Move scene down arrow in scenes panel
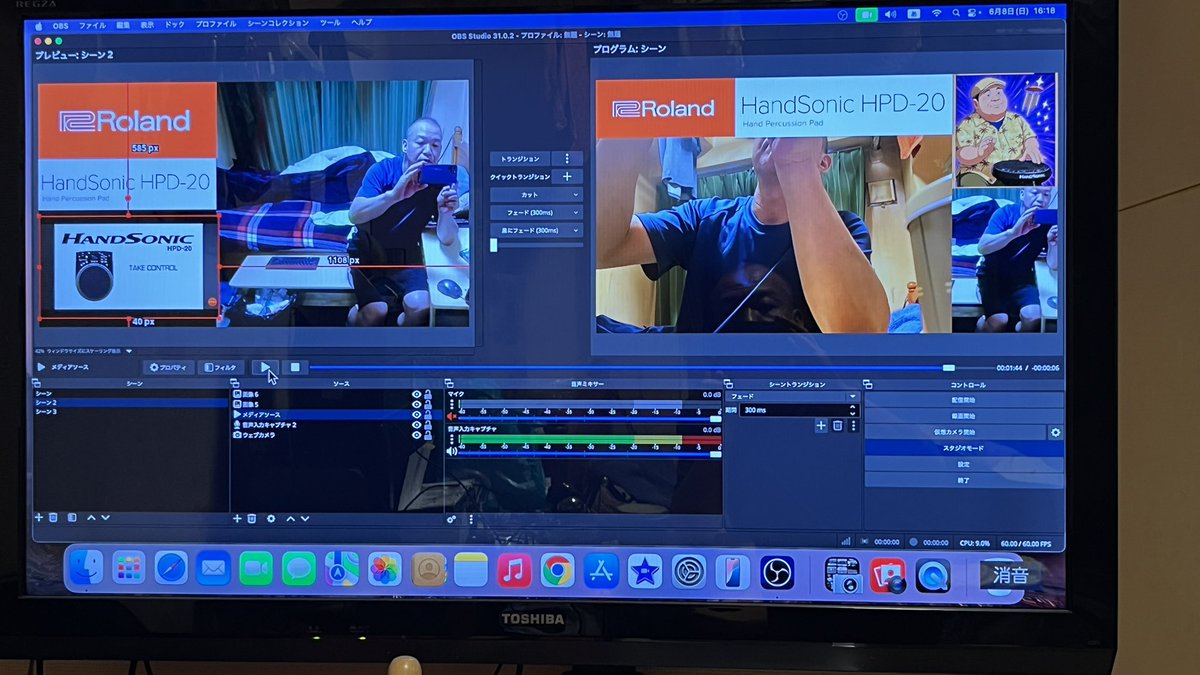The width and height of the screenshot is (1200, 675). [x=106, y=518]
